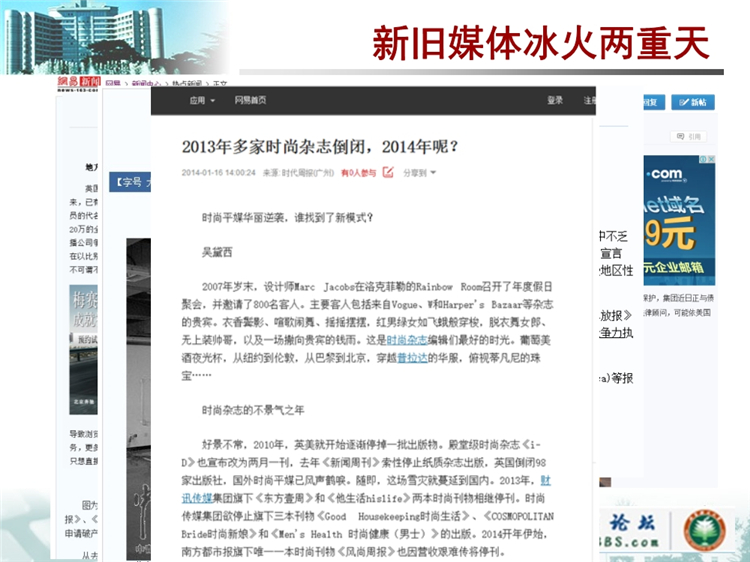Click the subheading 时尚杂志的不景气之年
This screenshot has width=750, height=562.
point(253,410)
